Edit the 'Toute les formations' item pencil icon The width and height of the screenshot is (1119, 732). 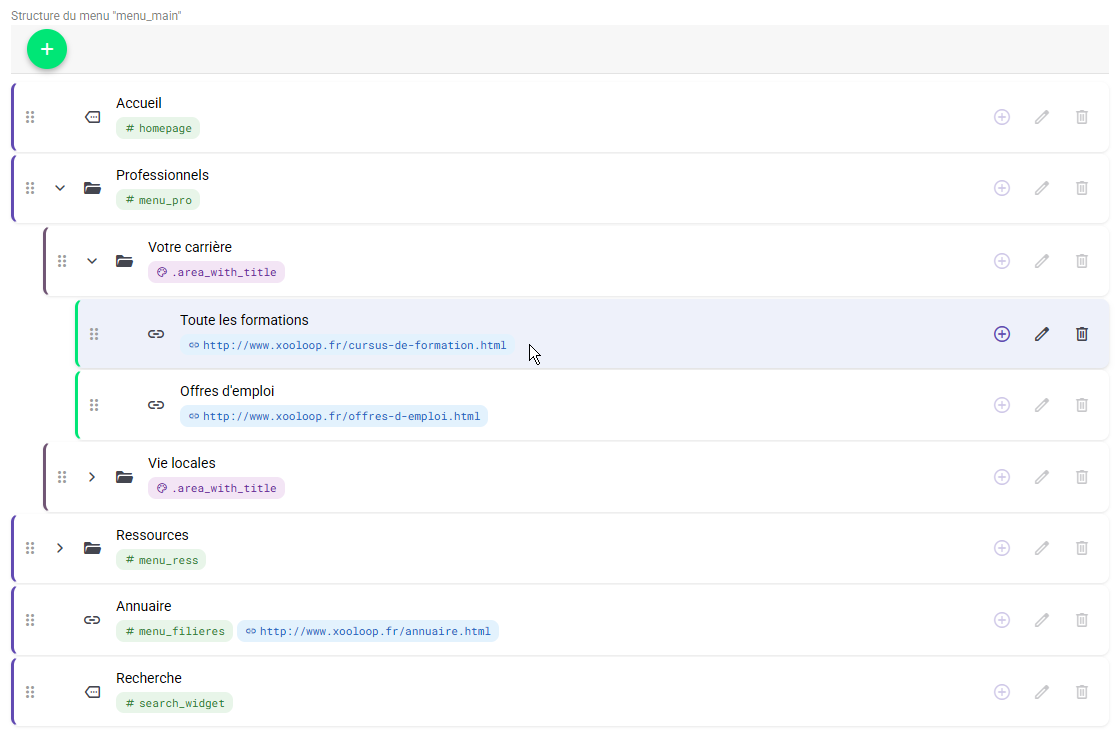click(x=1041, y=334)
